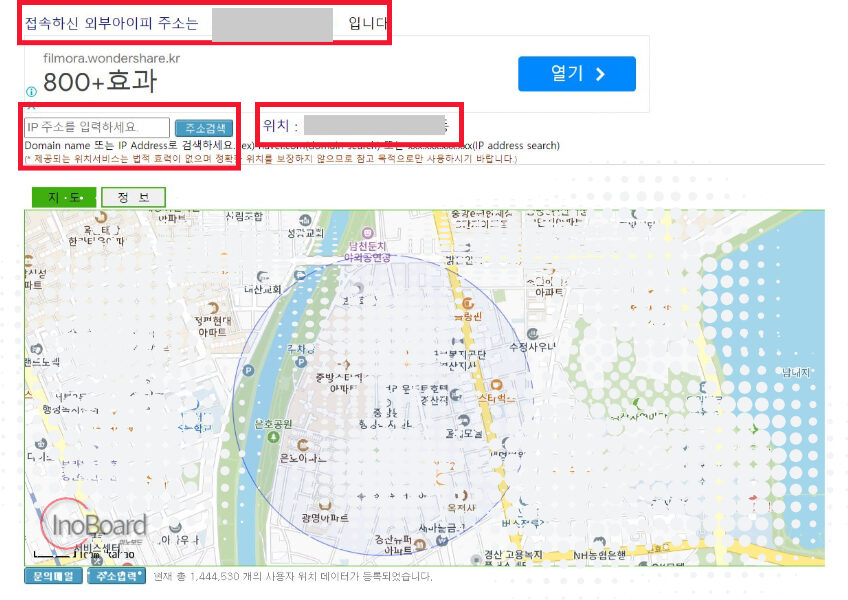Viewport: 848px width, 600px height.
Task: Click parking P icon west of river
Action: coord(248,371)
